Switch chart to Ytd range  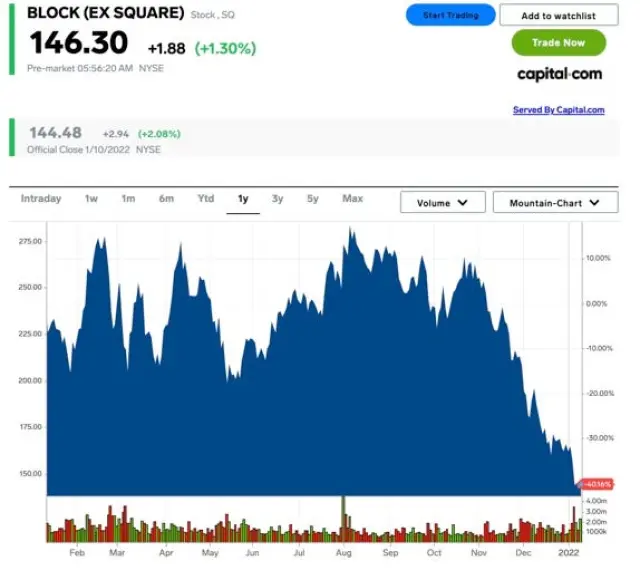click(206, 199)
